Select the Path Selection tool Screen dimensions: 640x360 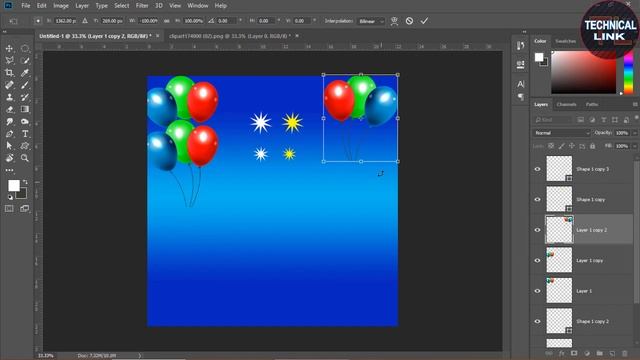pyautogui.click(x=9, y=146)
